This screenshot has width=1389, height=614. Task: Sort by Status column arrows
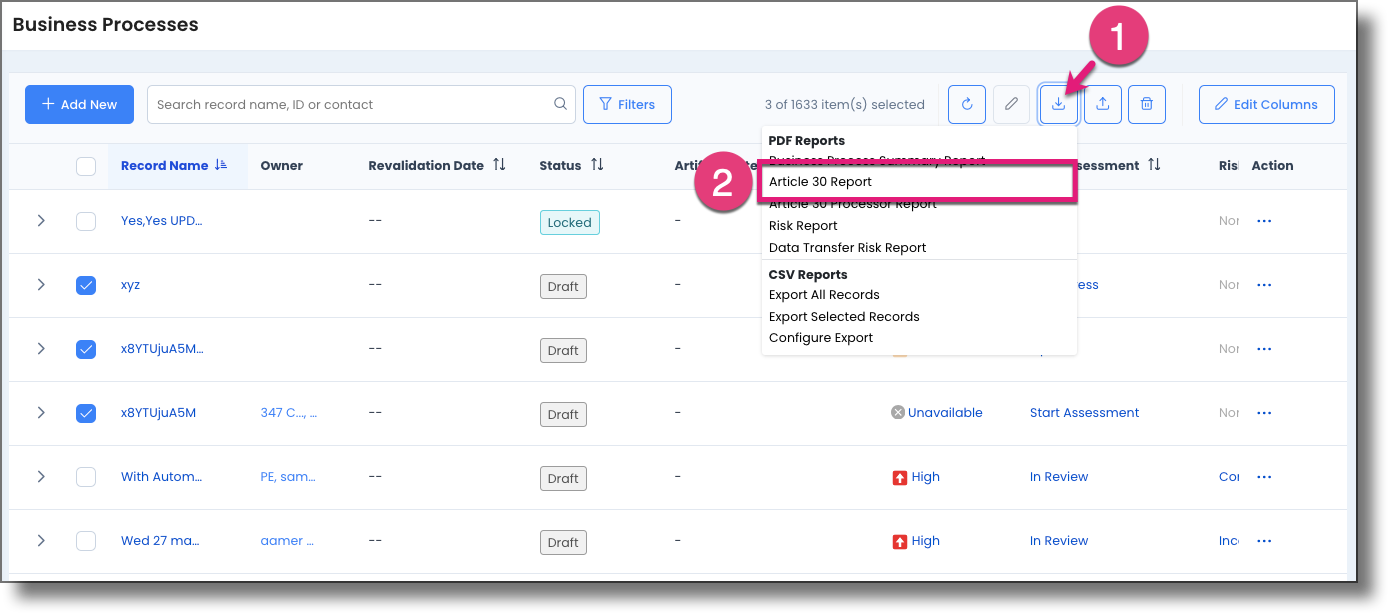[597, 165]
